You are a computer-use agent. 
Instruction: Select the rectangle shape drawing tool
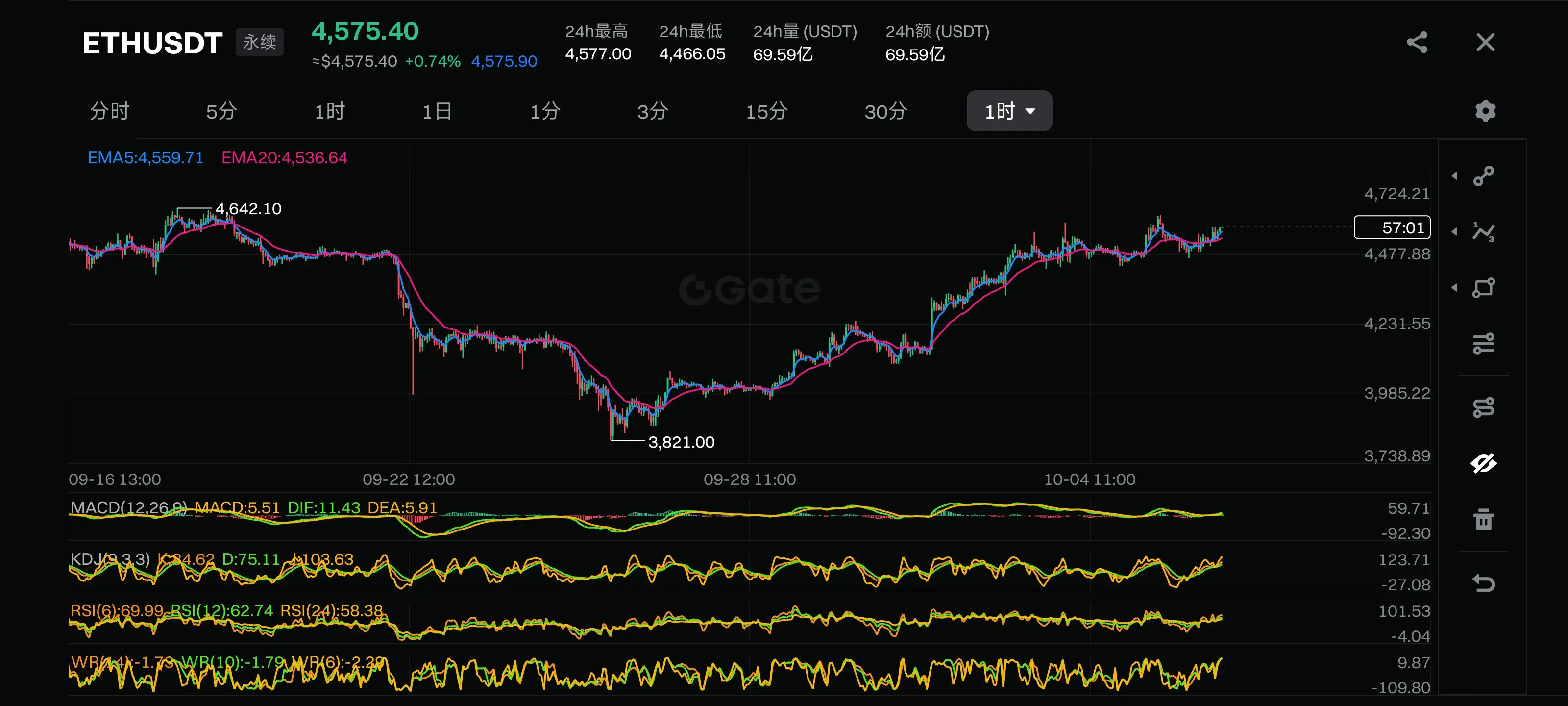tap(1483, 287)
